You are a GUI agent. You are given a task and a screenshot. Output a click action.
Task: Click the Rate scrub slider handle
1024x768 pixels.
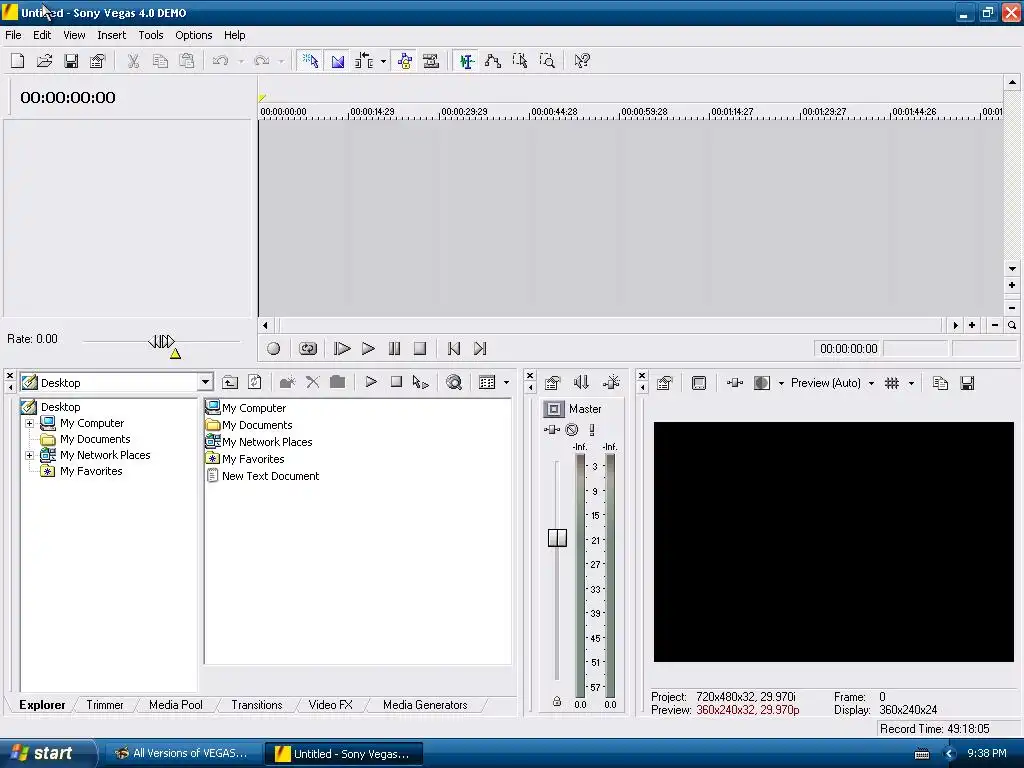click(162, 341)
